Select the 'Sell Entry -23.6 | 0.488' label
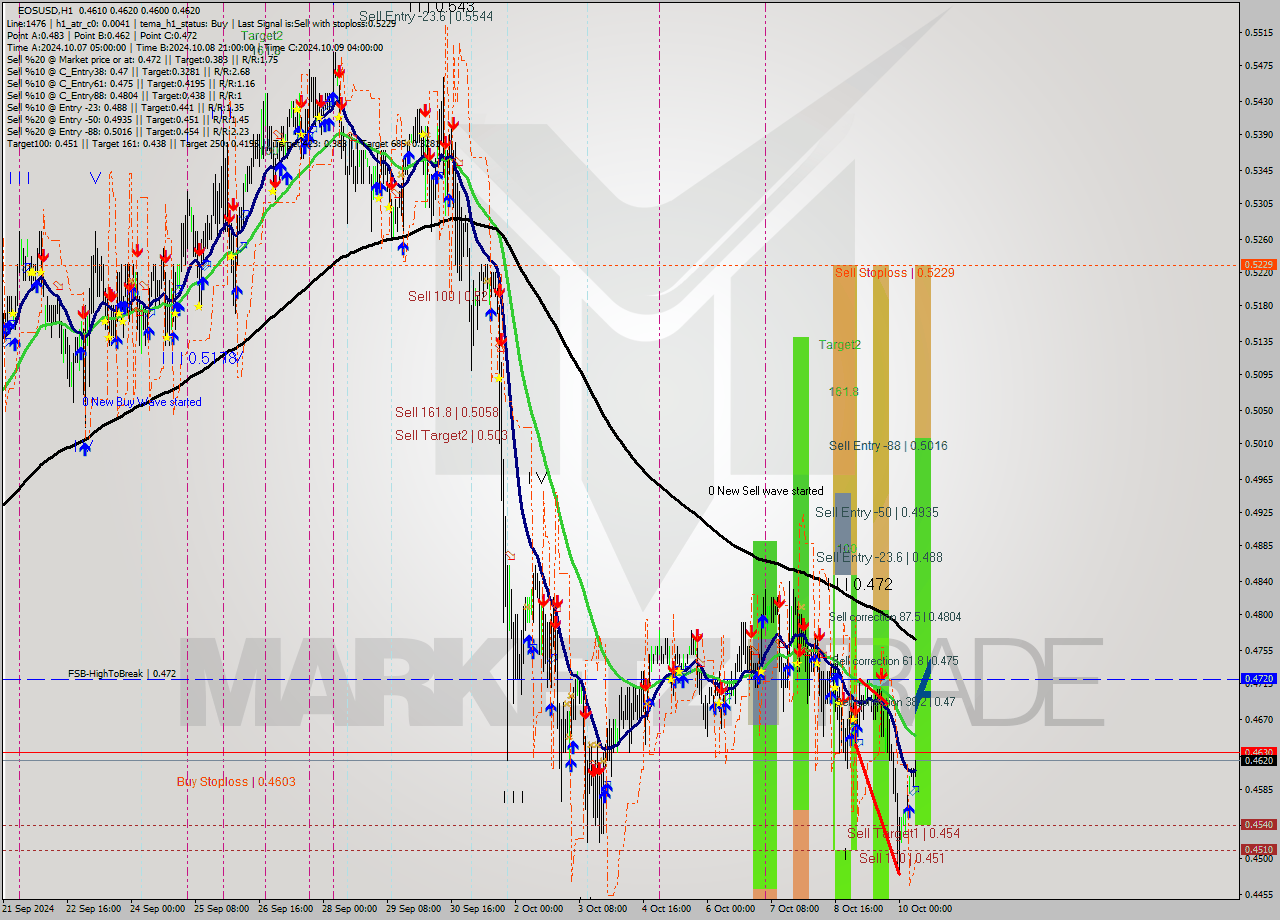1280x920 pixels. pyautogui.click(x=879, y=557)
